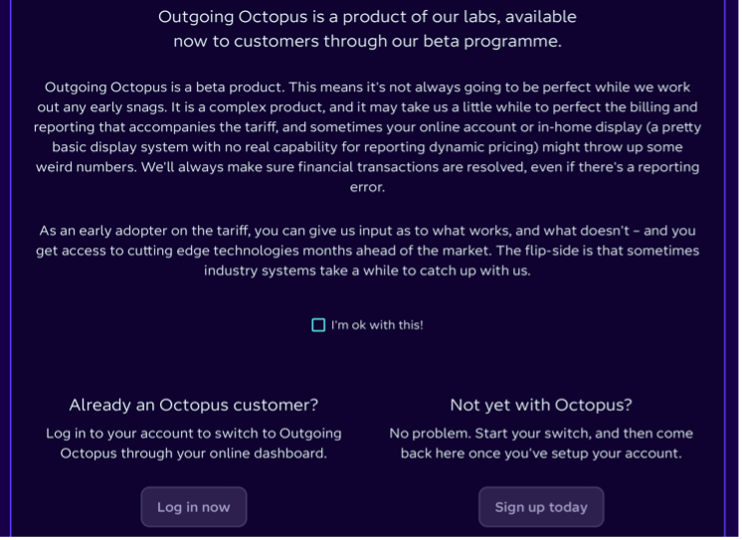This screenshot has height=540, width=742.
Task: Click the line starting "basic display system"
Action: 369,148
